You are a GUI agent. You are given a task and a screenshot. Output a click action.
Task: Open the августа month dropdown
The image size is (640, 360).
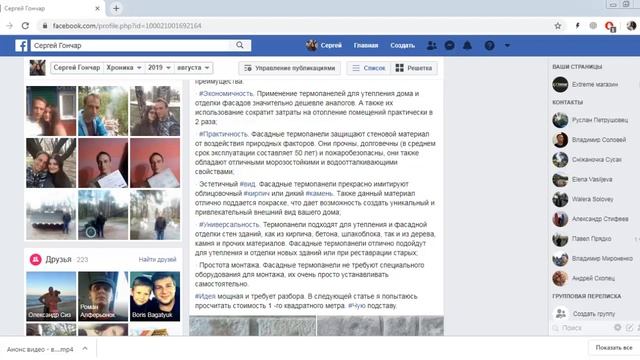[x=193, y=68]
